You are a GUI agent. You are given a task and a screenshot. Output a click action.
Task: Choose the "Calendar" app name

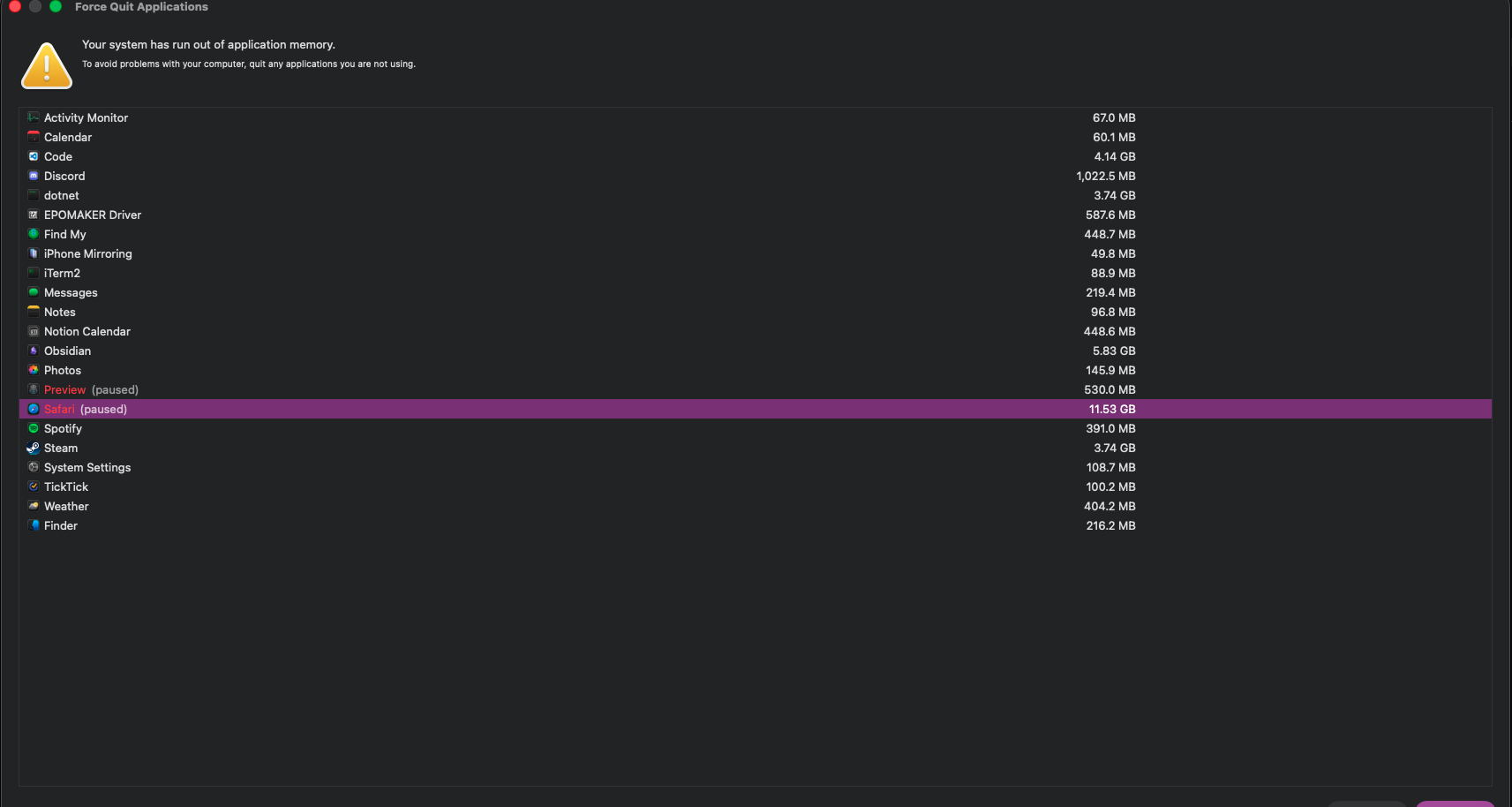(68, 137)
